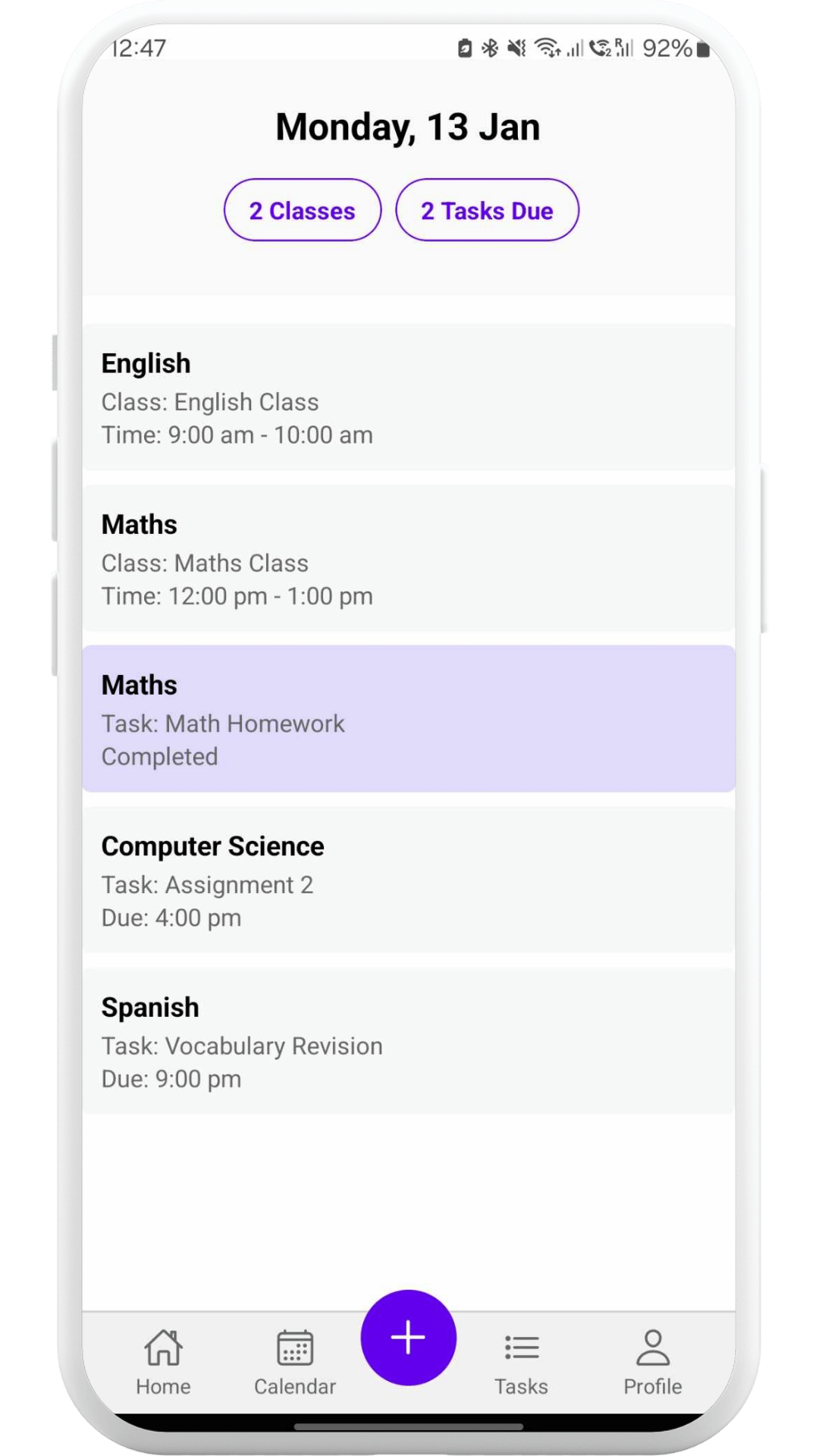The width and height of the screenshot is (819, 1456).
Task: Select the 2 Classes filter pill
Action: coord(303,210)
